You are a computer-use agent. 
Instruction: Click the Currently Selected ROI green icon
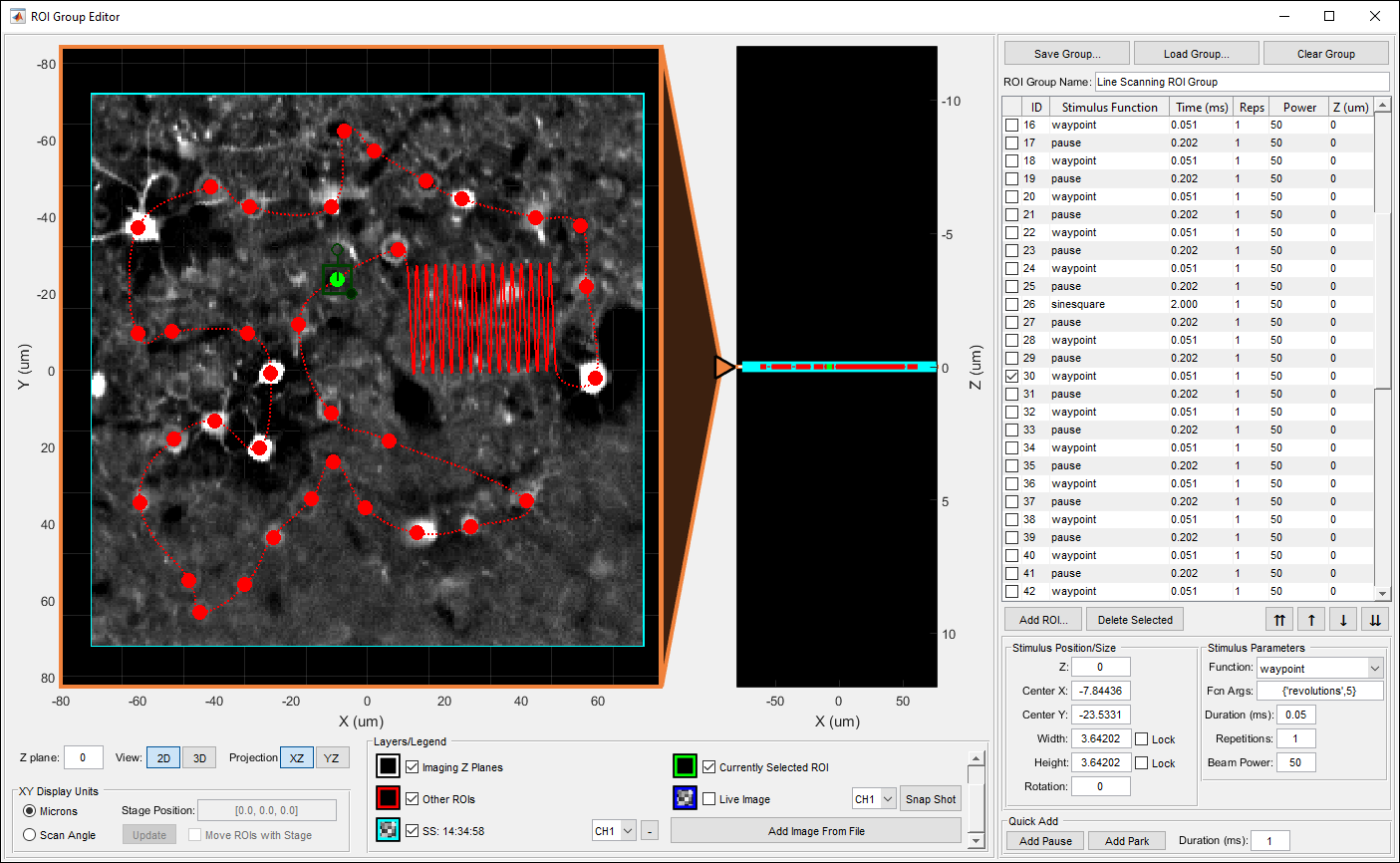pyautogui.click(x=685, y=766)
